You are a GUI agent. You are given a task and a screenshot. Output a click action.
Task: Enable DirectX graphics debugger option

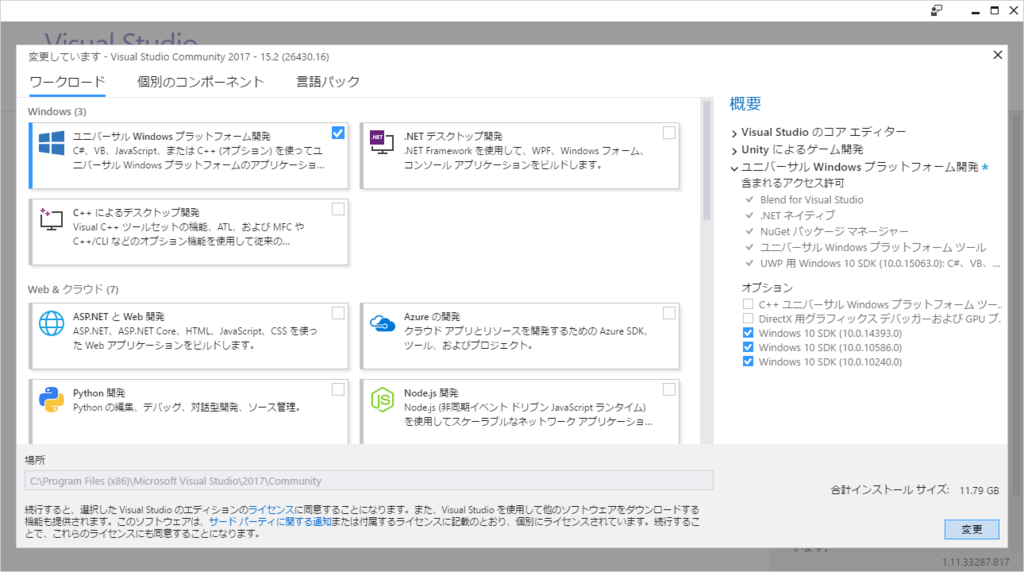748,319
